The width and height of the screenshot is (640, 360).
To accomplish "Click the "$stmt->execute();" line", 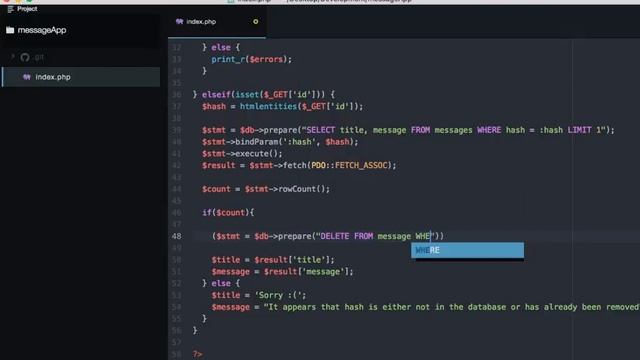I will (x=242, y=154).
